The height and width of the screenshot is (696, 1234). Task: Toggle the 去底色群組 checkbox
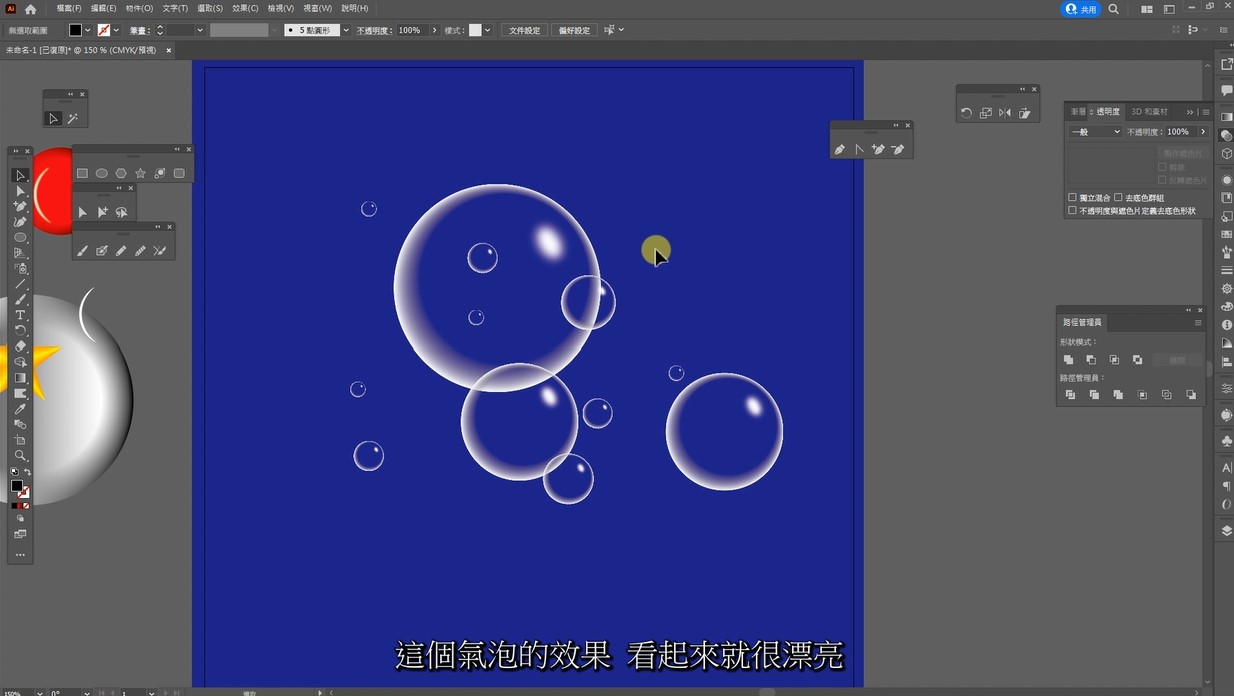coord(1118,198)
